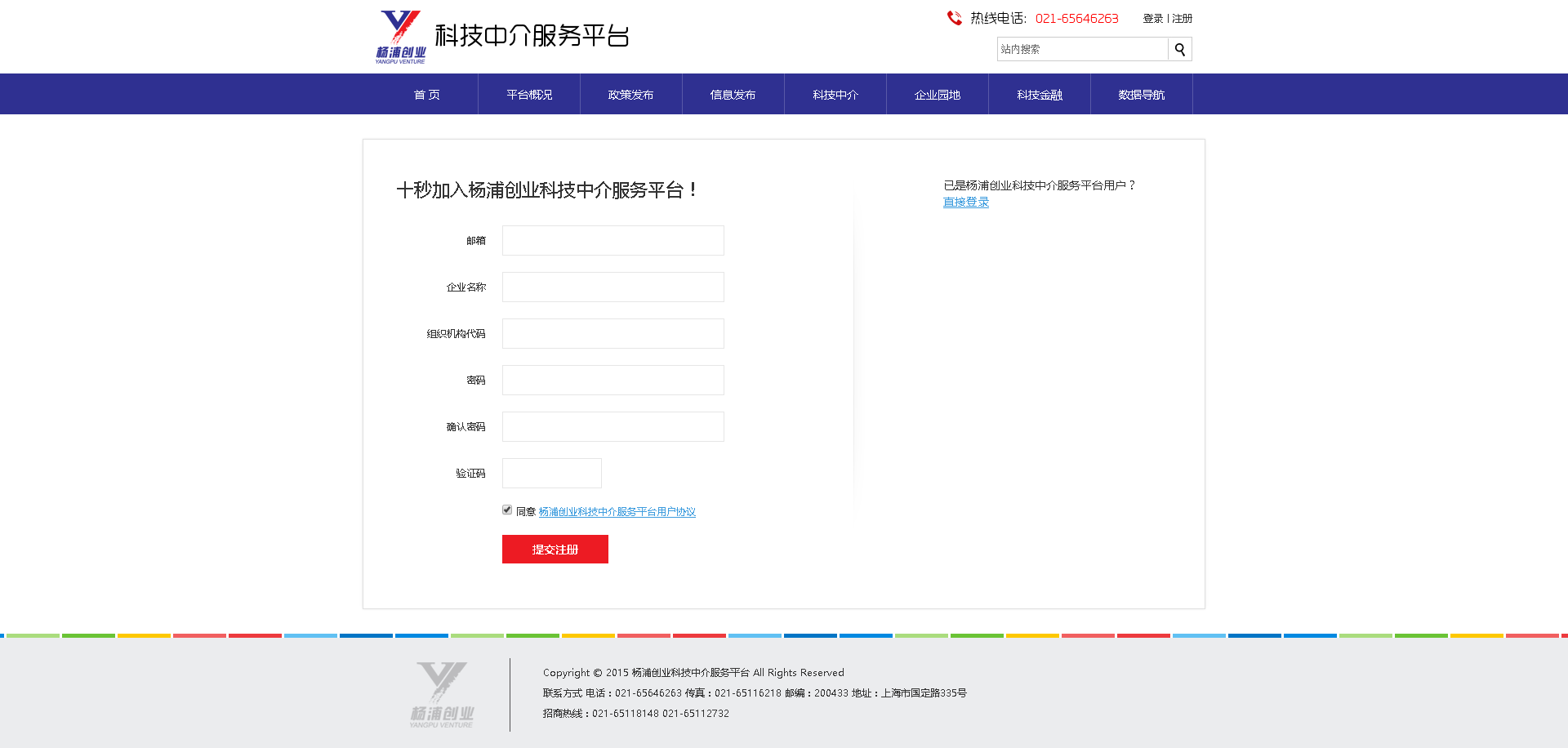The width and height of the screenshot is (1568, 748).
Task: Click into the 验证码 input field
Action: (x=551, y=474)
